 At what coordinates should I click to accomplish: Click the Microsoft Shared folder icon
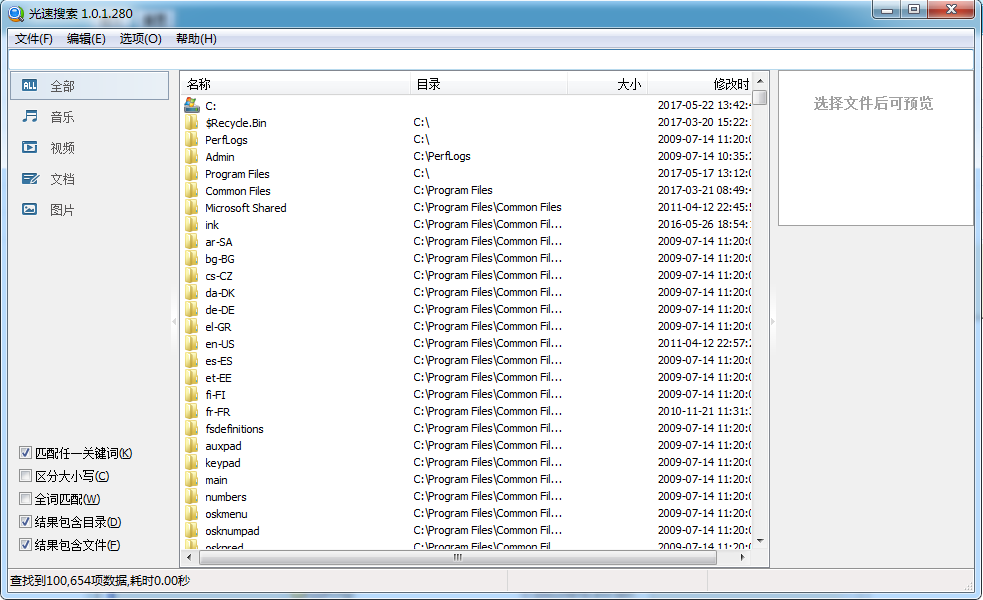(x=192, y=207)
